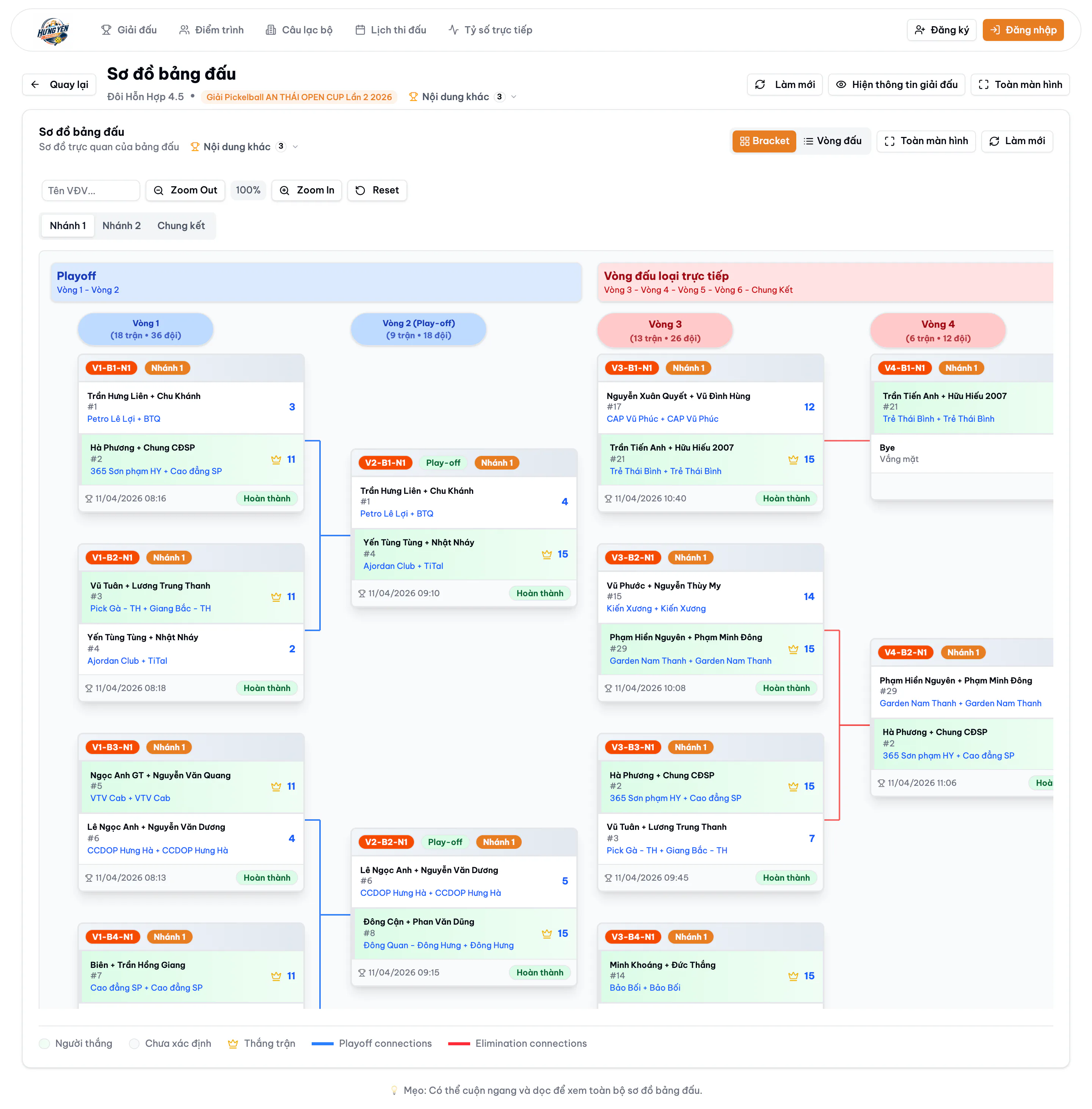Focus the Tên VĐV search field
1092x1109 pixels.
tap(91, 190)
